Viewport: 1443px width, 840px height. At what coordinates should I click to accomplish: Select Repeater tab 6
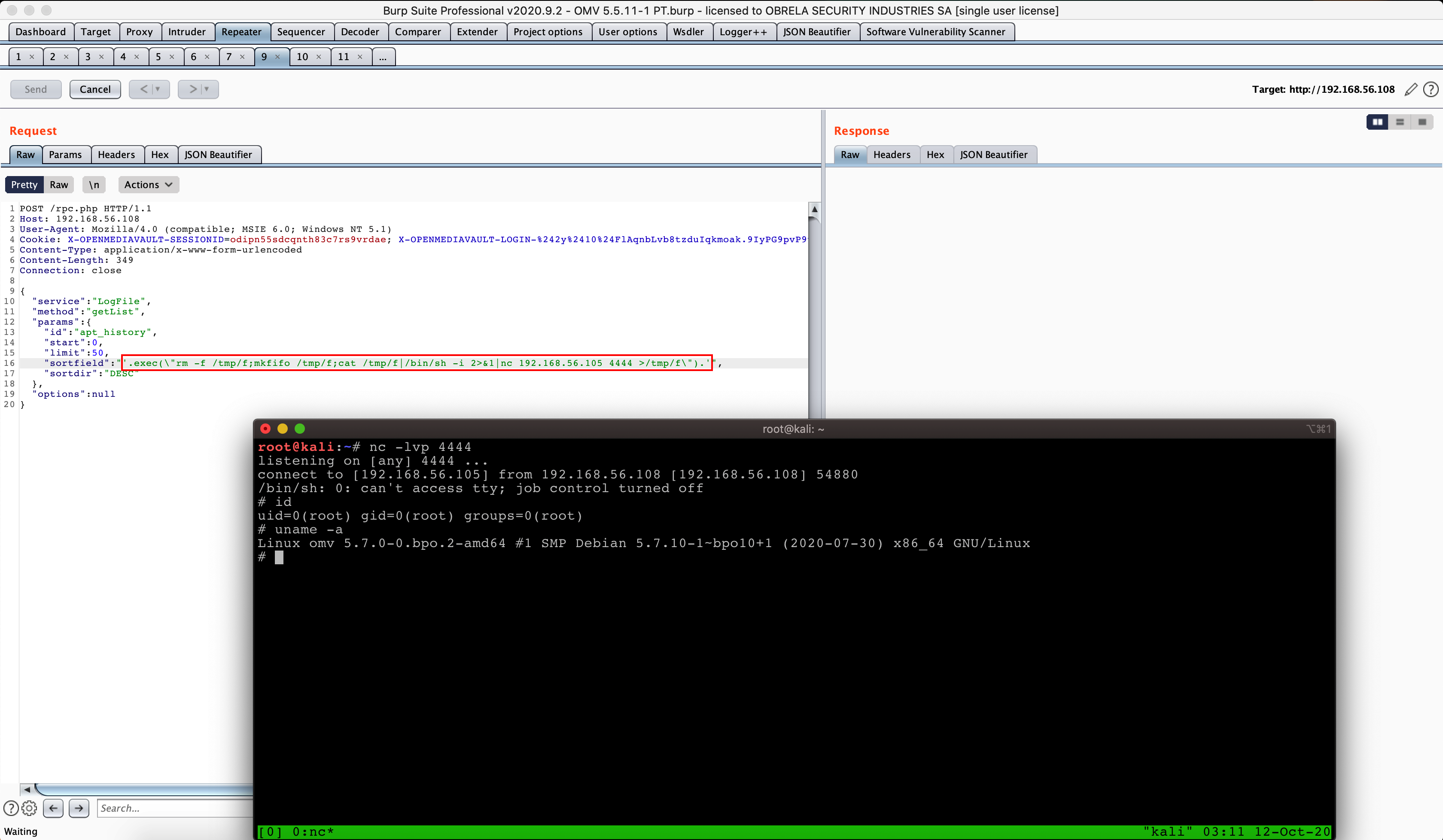coord(194,57)
